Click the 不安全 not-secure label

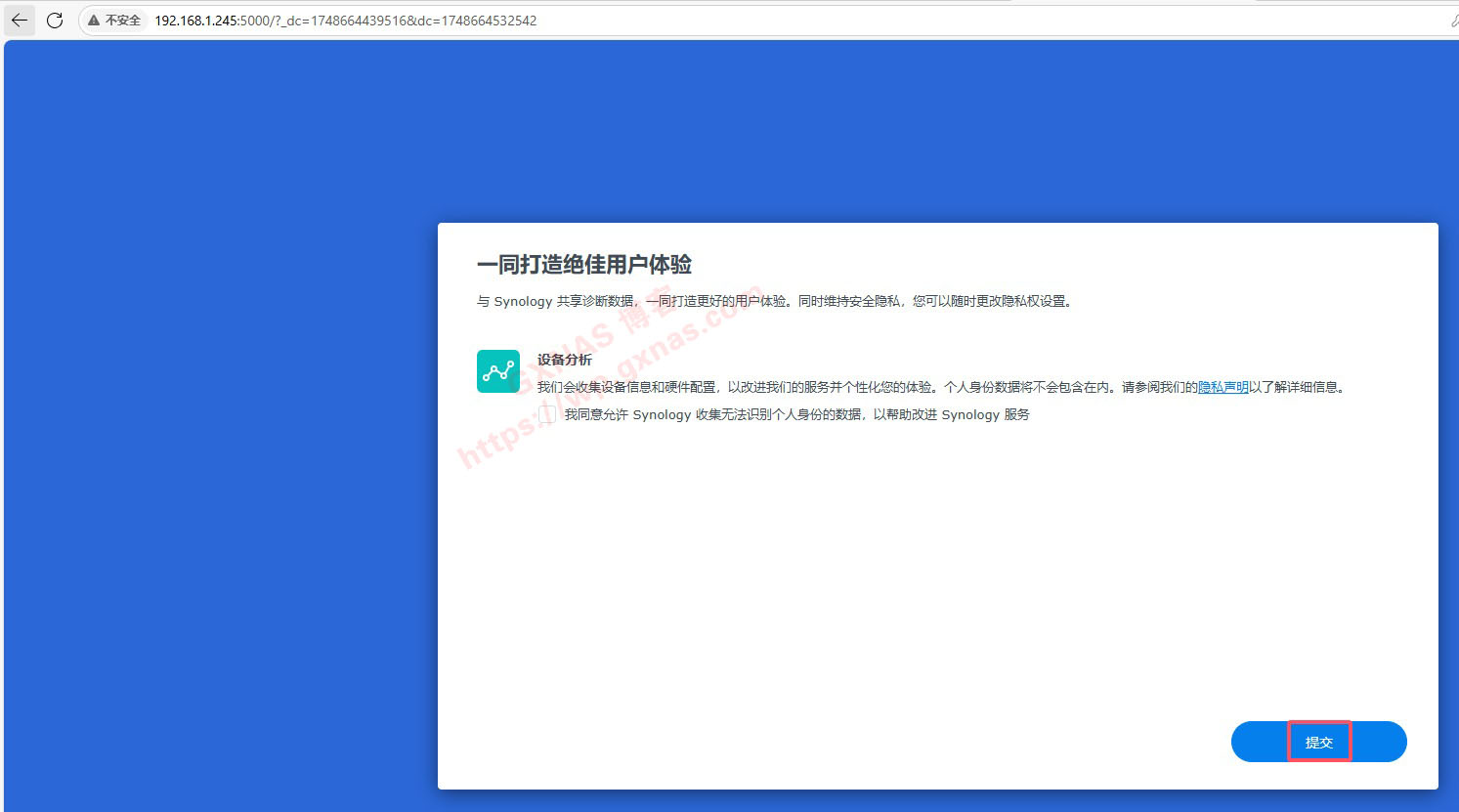point(123,21)
